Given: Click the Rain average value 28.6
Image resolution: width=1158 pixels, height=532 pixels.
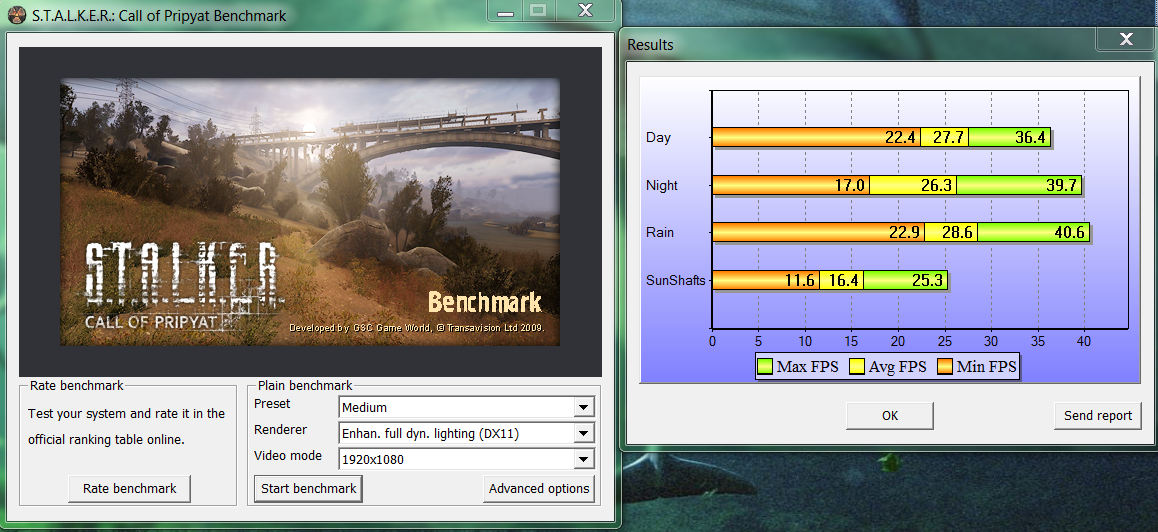Looking at the screenshot, I should pyautogui.click(x=956, y=232).
